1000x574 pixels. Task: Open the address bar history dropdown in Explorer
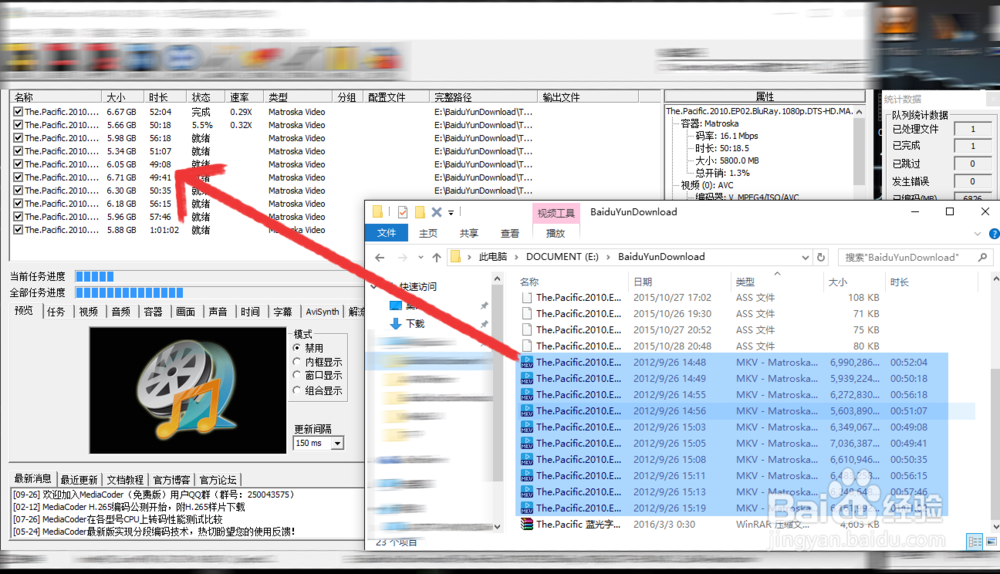point(805,257)
